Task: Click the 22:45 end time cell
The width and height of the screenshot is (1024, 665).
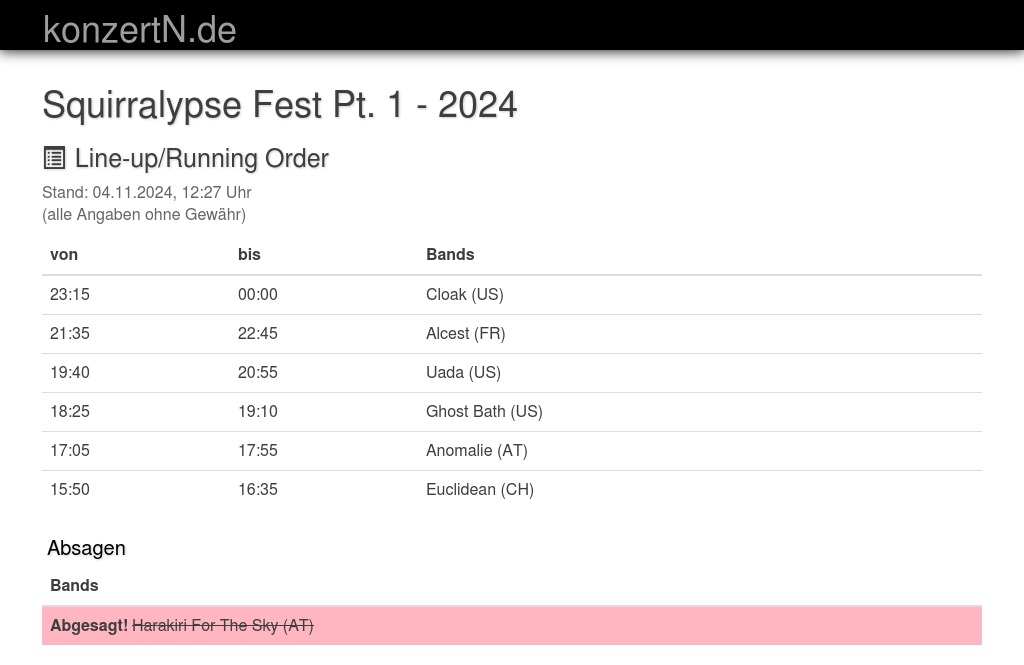Action: (x=258, y=333)
